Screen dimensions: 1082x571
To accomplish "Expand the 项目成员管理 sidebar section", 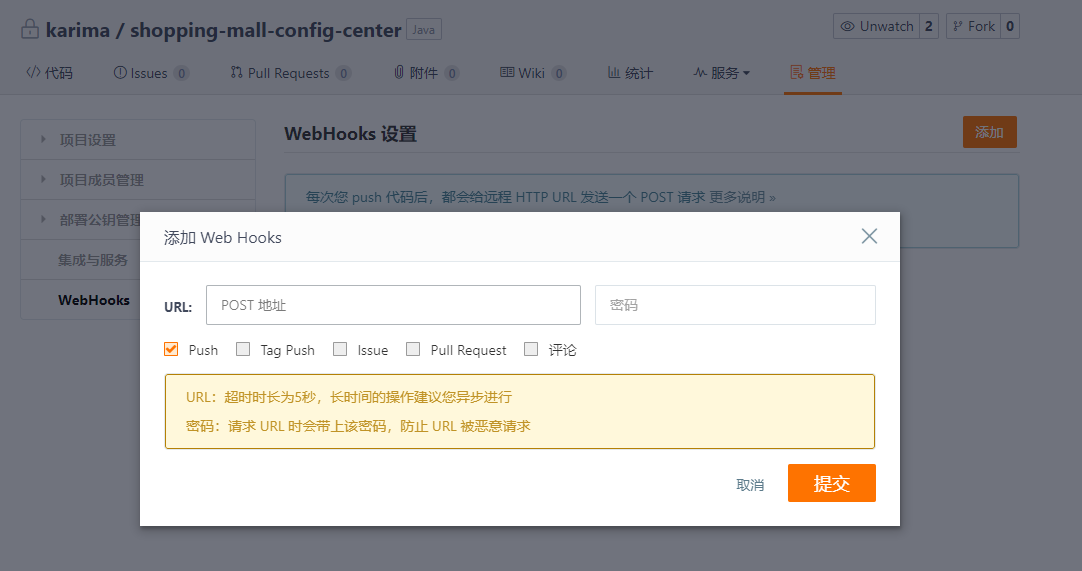I will coord(138,180).
